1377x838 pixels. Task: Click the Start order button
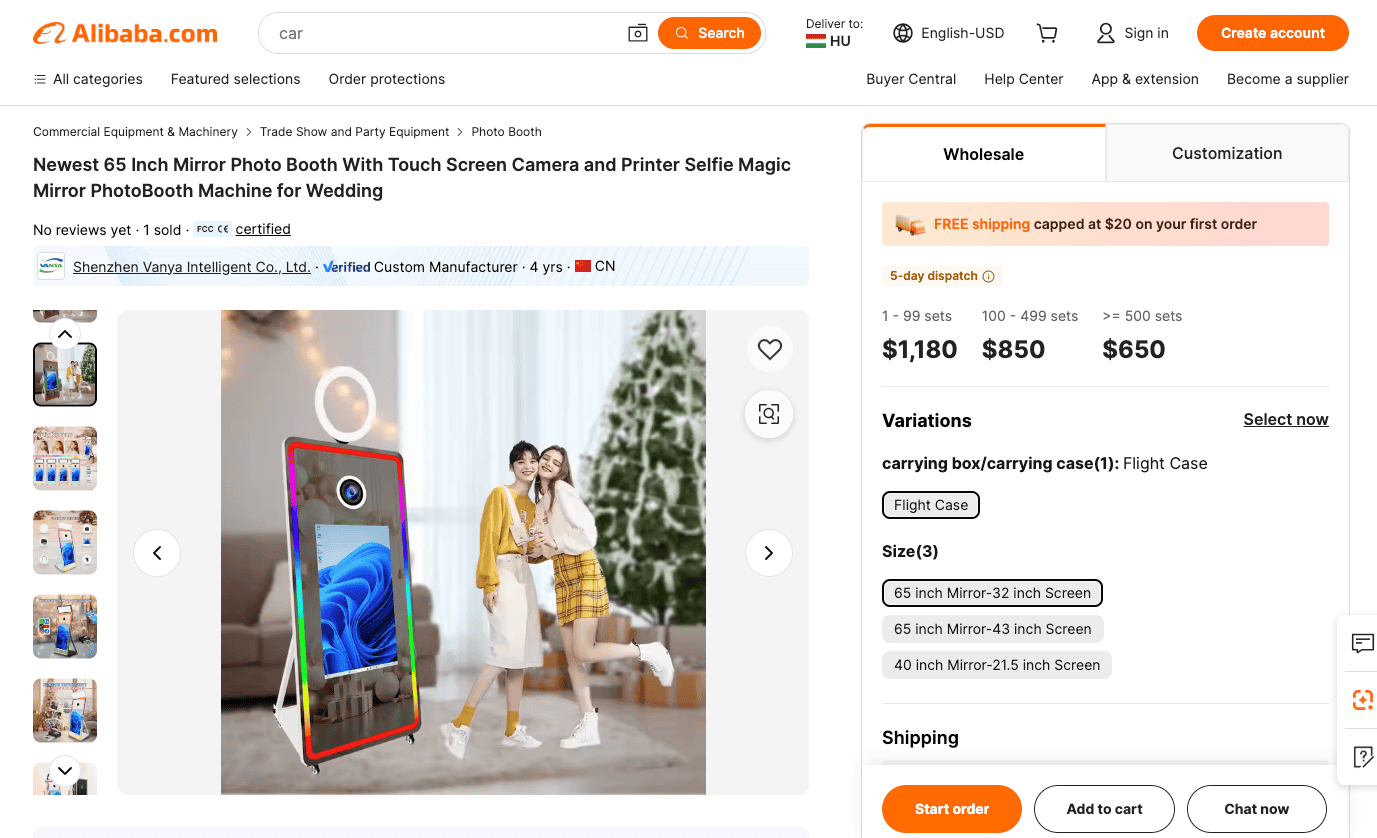(952, 809)
